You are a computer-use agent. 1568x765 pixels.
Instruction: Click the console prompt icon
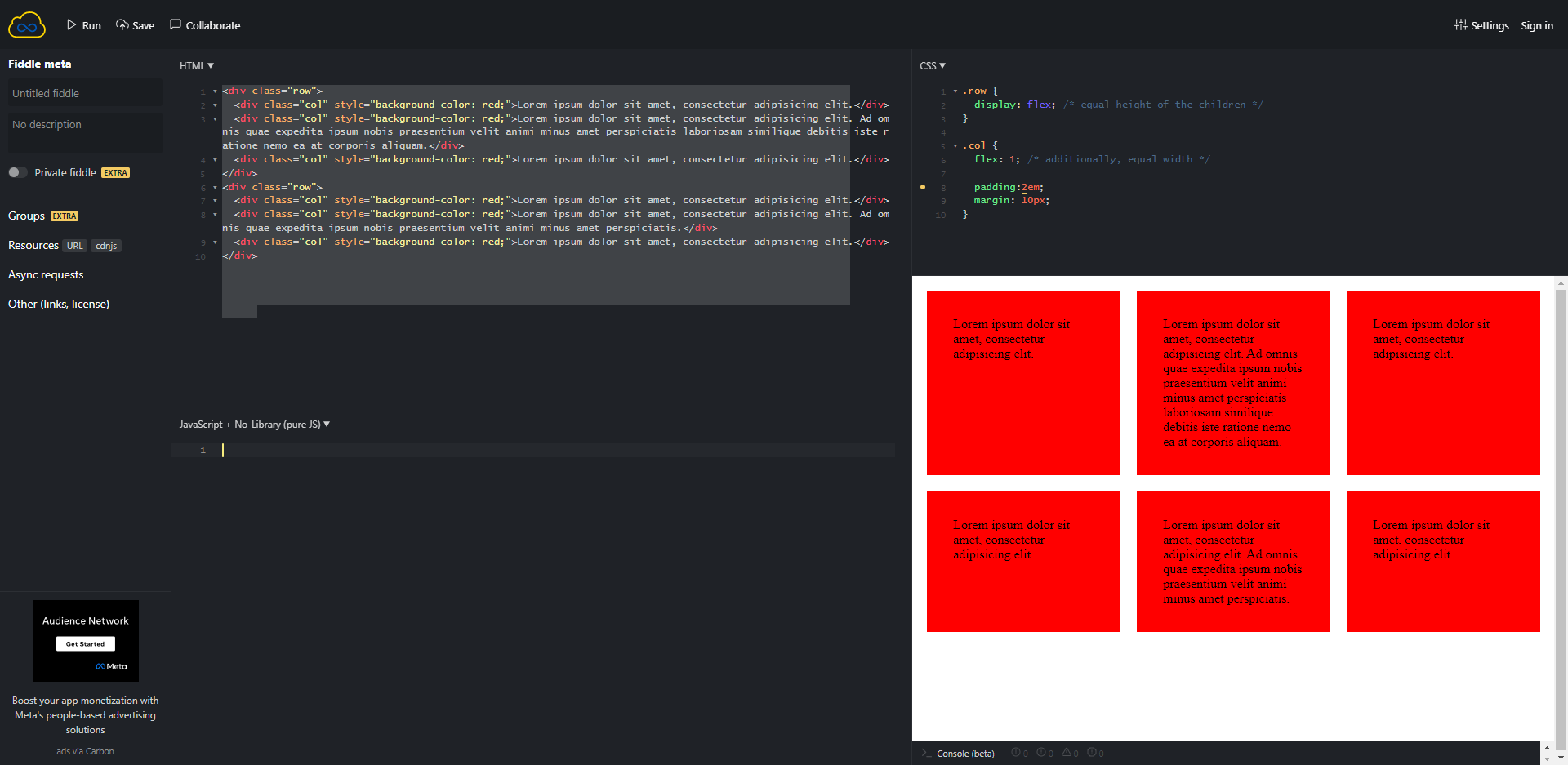[x=926, y=753]
